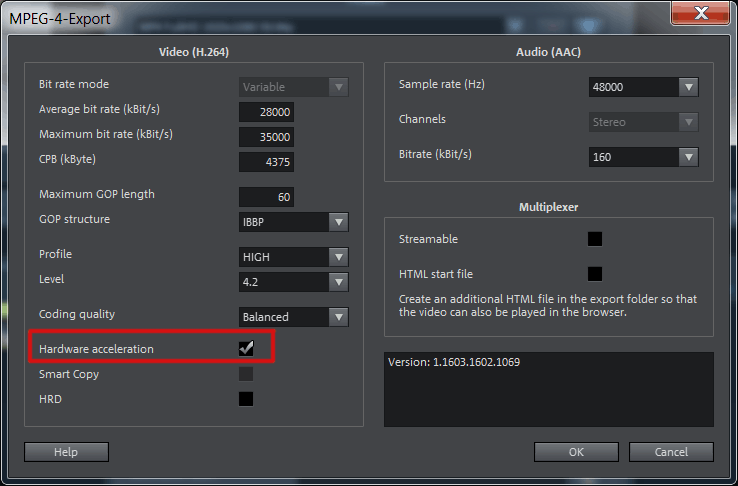Viewport: 738px width, 486px height.
Task: Click the Video (H.264) heading
Action: tap(194, 52)
